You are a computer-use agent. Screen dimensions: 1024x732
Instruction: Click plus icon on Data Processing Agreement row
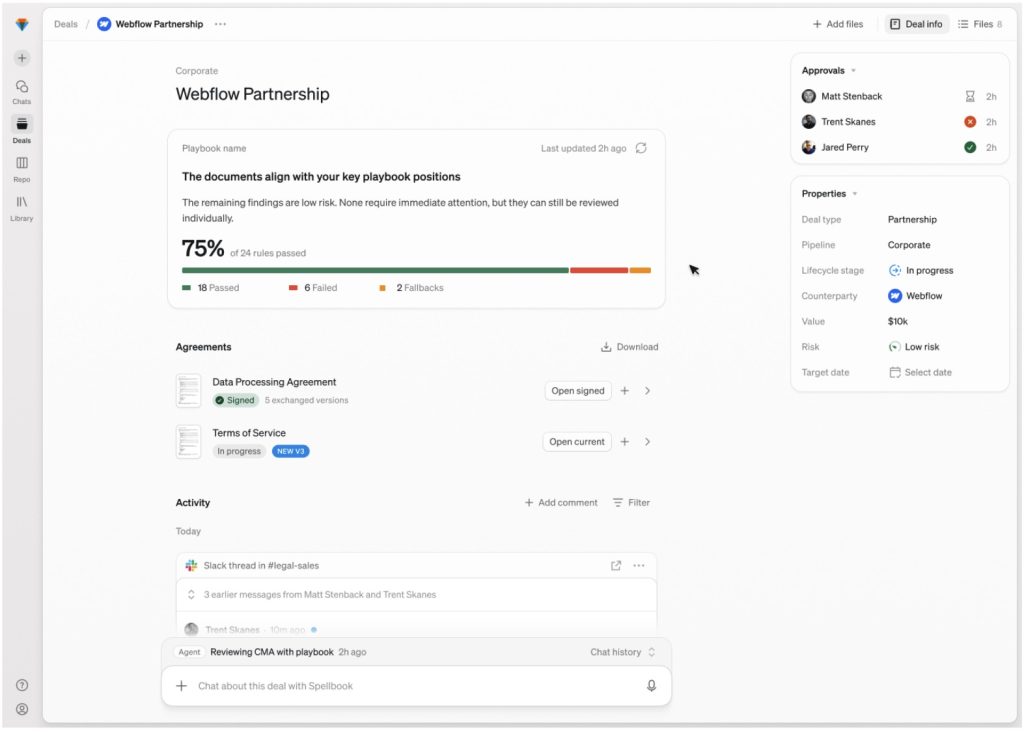tap(624, 390)
